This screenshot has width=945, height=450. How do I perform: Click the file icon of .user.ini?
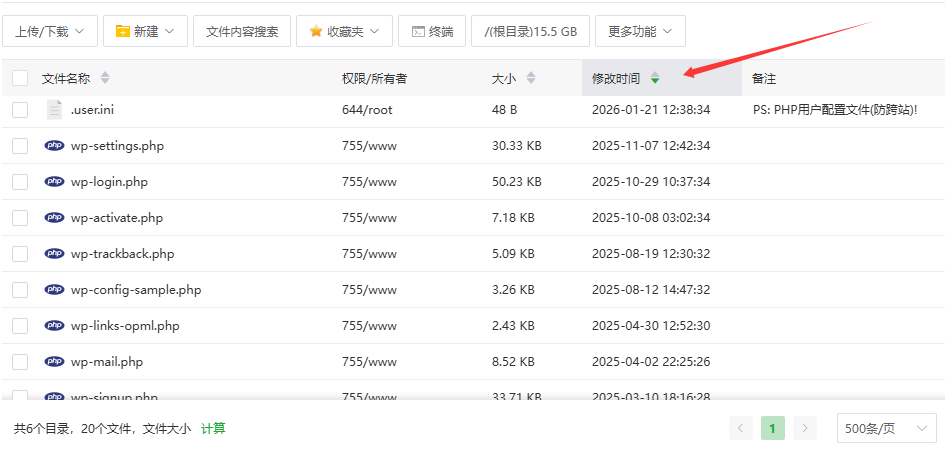click(54, 110)
